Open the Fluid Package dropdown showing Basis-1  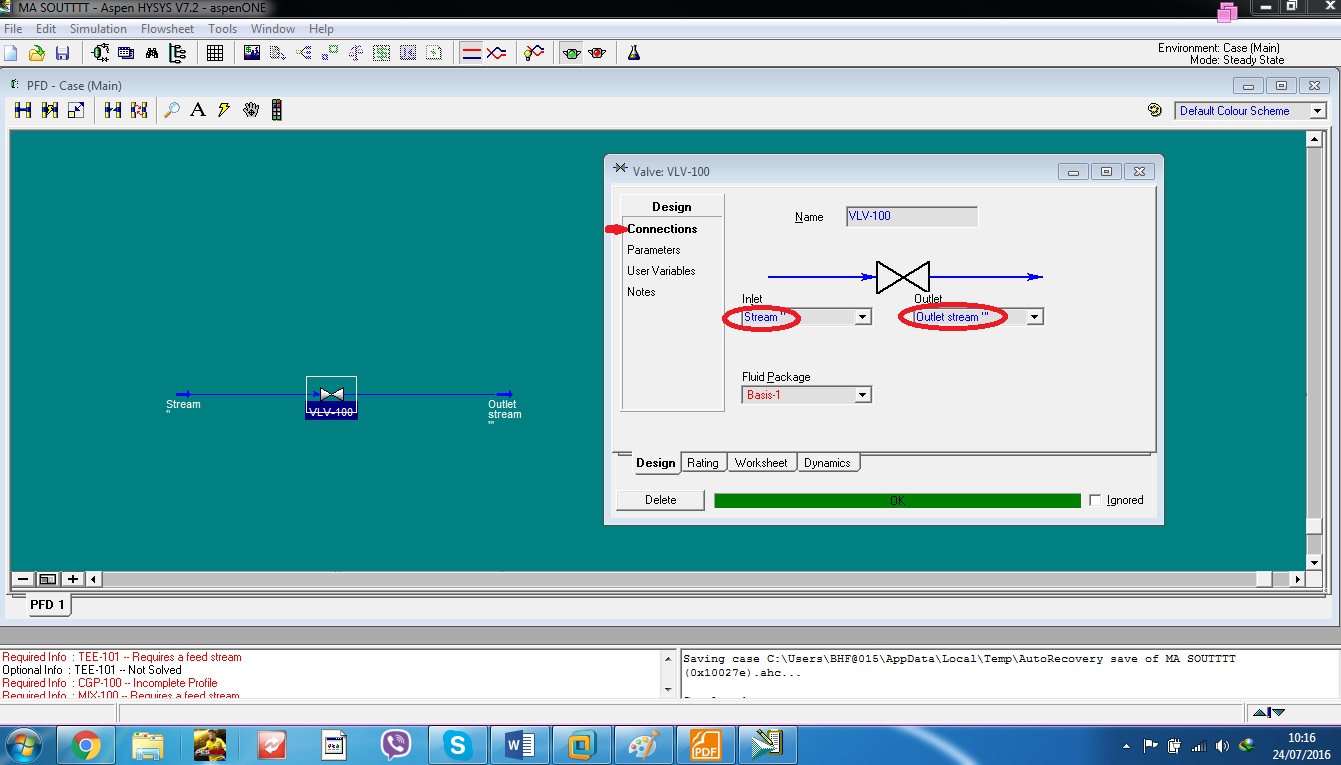click(x=862, y=394)
